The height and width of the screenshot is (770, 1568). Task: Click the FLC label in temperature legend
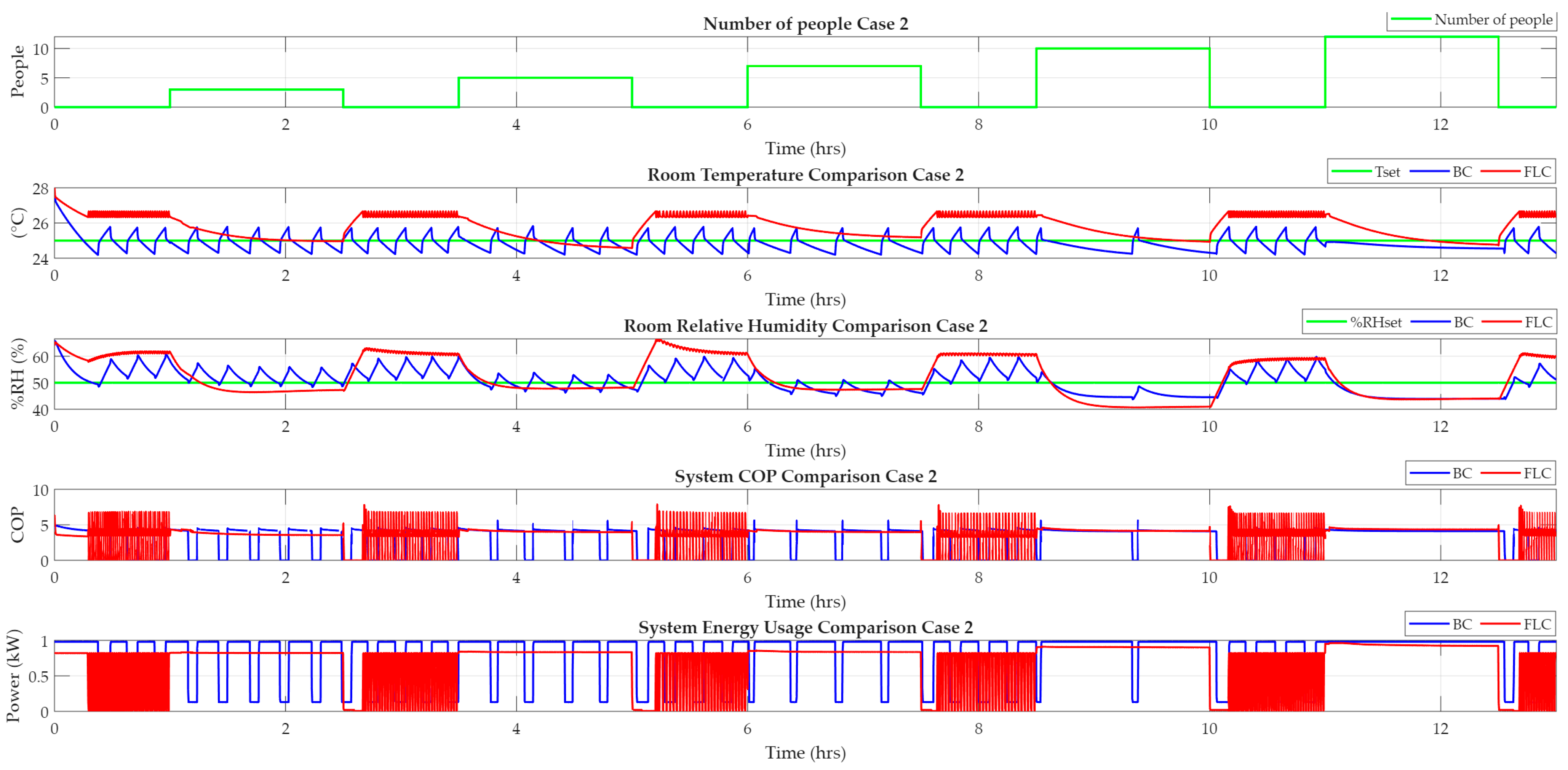1537,172
